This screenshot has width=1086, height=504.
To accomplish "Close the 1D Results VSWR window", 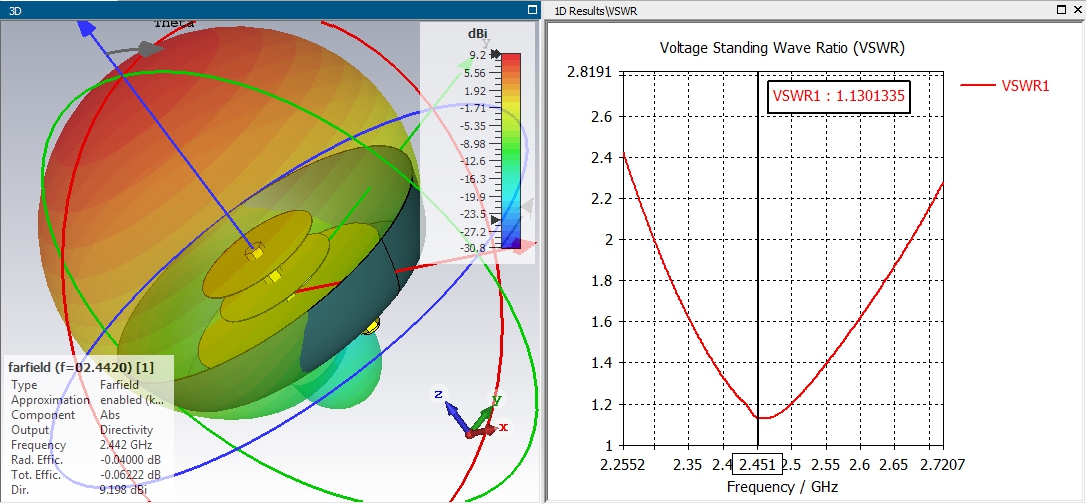I will (1077, 10).
